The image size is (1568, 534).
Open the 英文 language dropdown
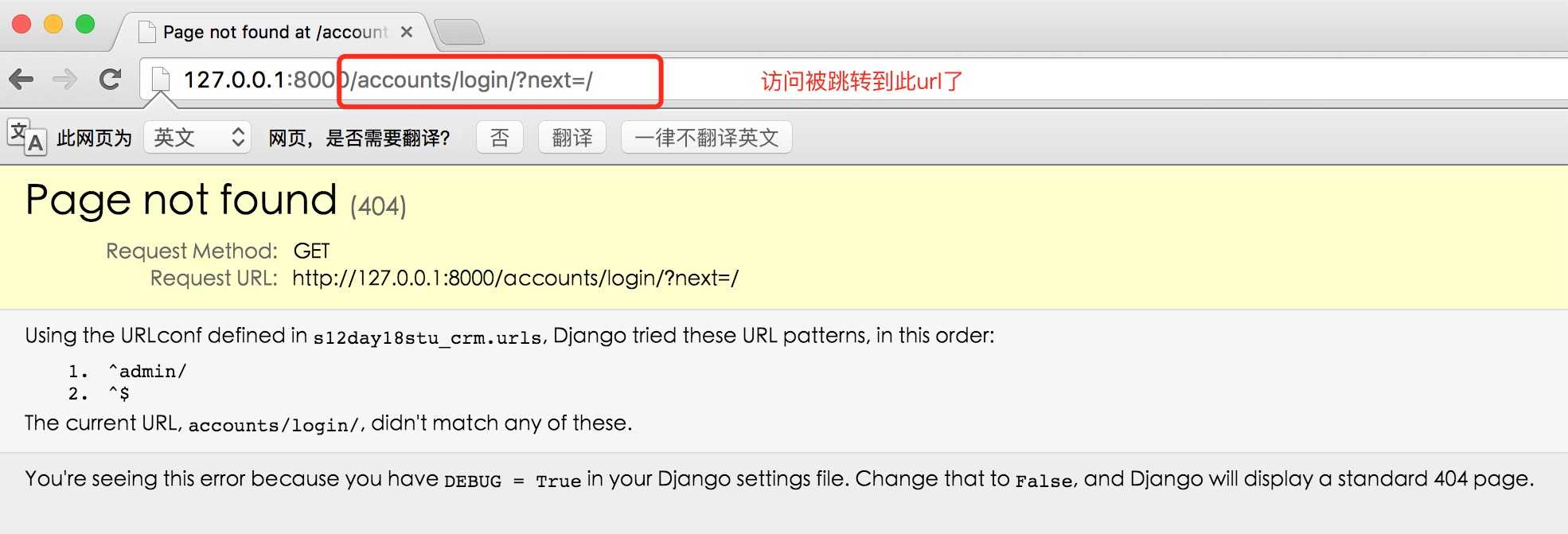click(x=197, y=138)
